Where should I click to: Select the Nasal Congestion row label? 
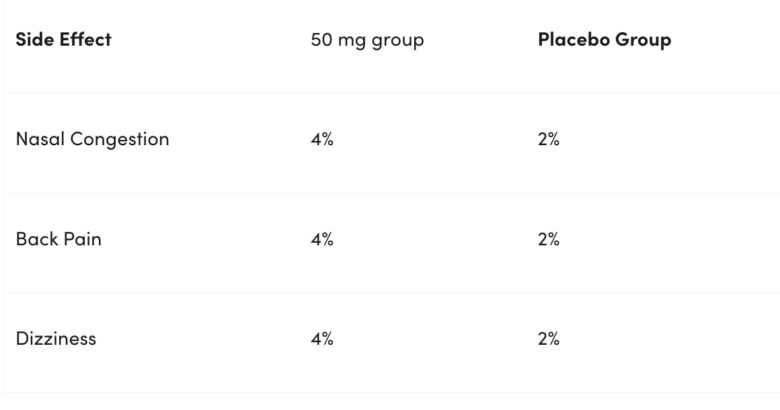(92, 139)
